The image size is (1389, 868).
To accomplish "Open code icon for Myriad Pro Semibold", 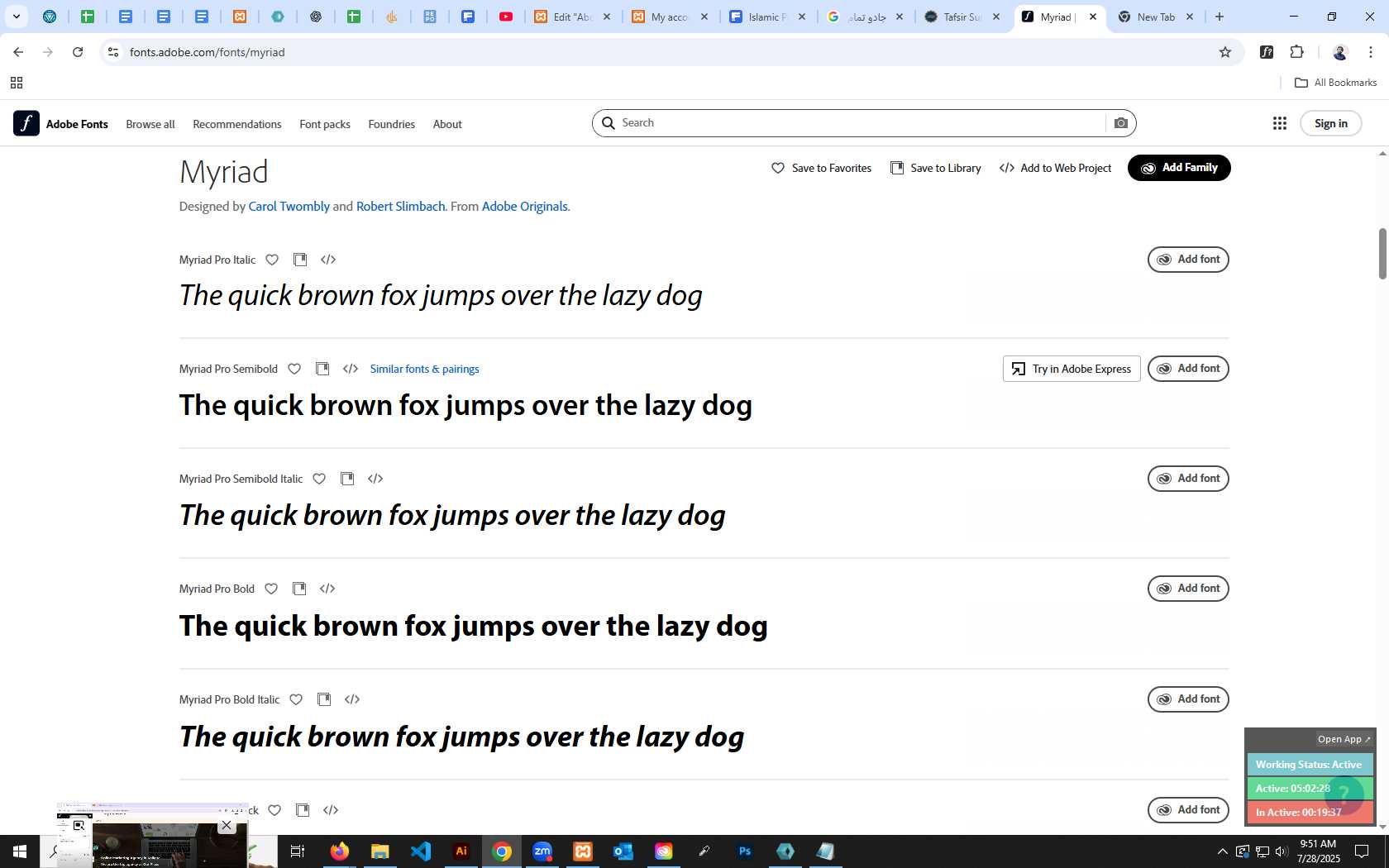I will (351, 369).
